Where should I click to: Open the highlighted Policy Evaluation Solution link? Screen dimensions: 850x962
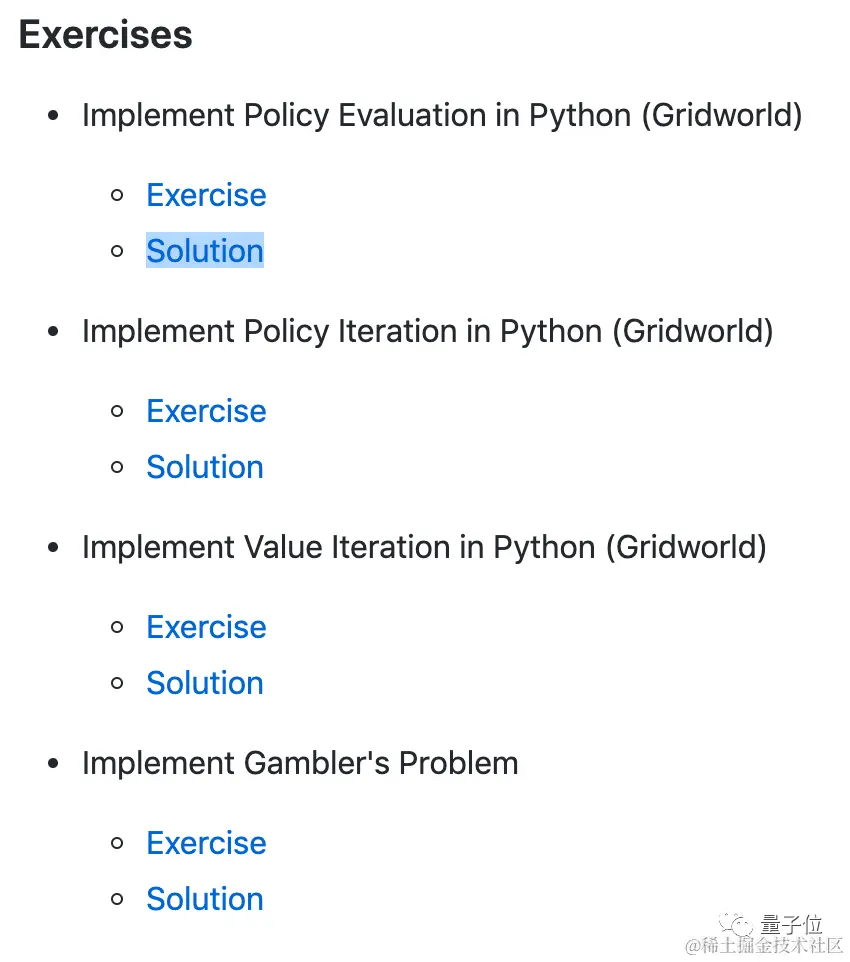click(205, 251)
